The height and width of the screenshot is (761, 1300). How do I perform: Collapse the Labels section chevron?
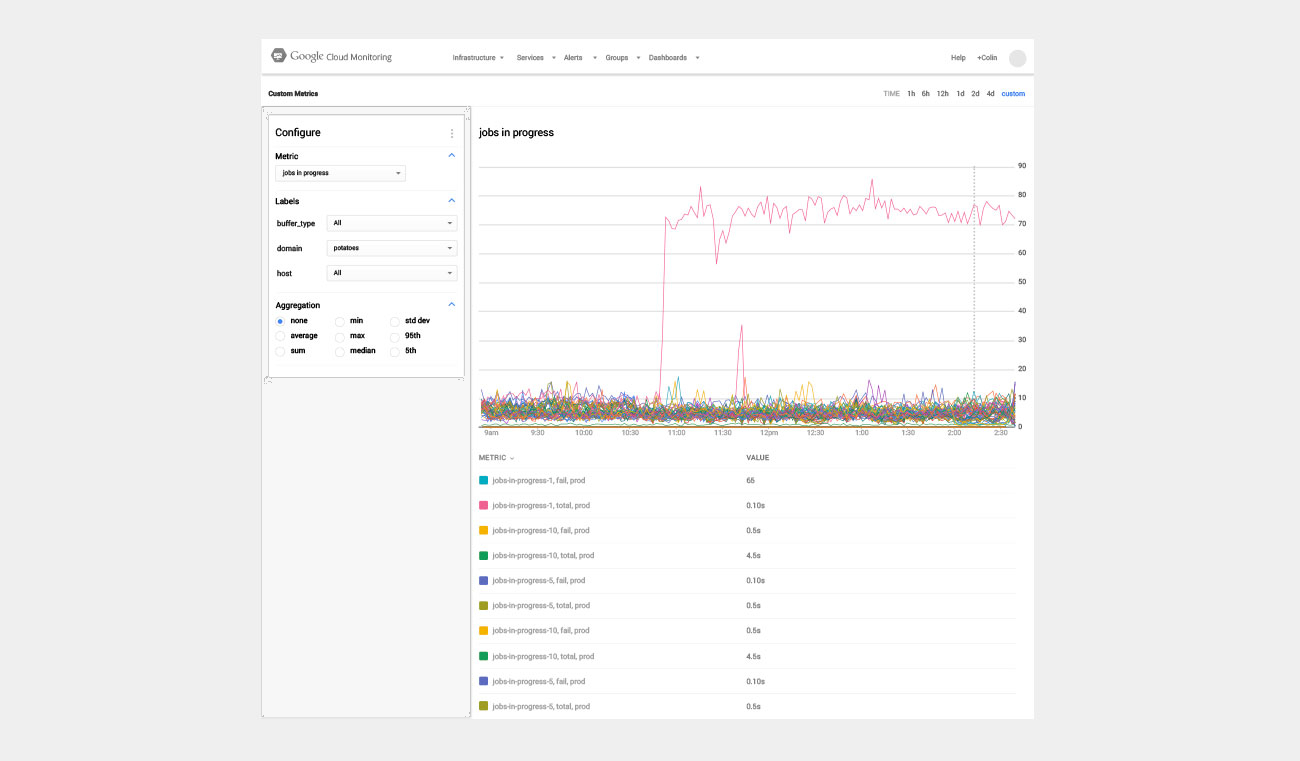click(451, 201)
